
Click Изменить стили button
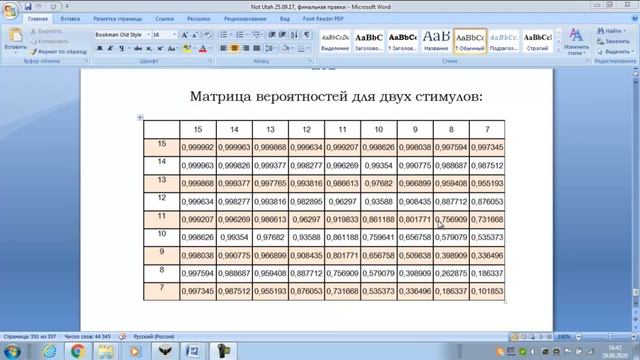(x=576, y=41)
